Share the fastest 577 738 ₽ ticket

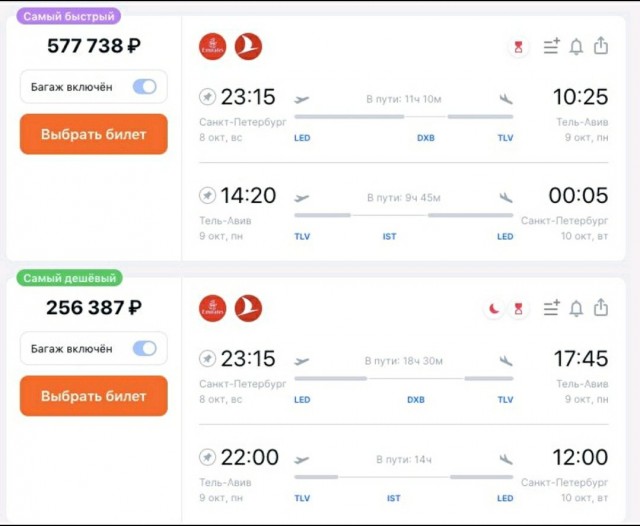click(601, 46)
